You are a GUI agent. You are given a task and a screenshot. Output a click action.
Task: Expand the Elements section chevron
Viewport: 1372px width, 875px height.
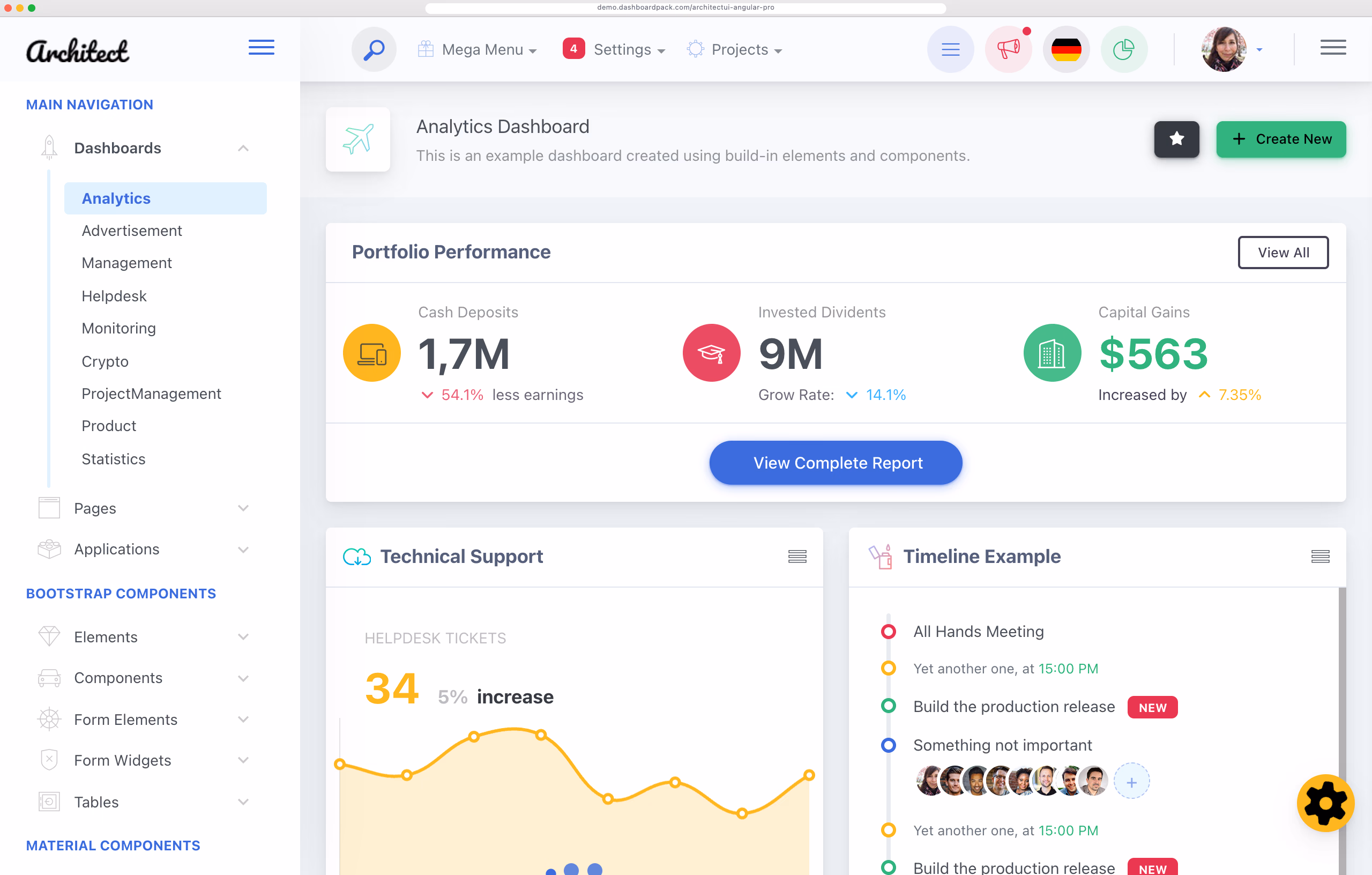243,637
